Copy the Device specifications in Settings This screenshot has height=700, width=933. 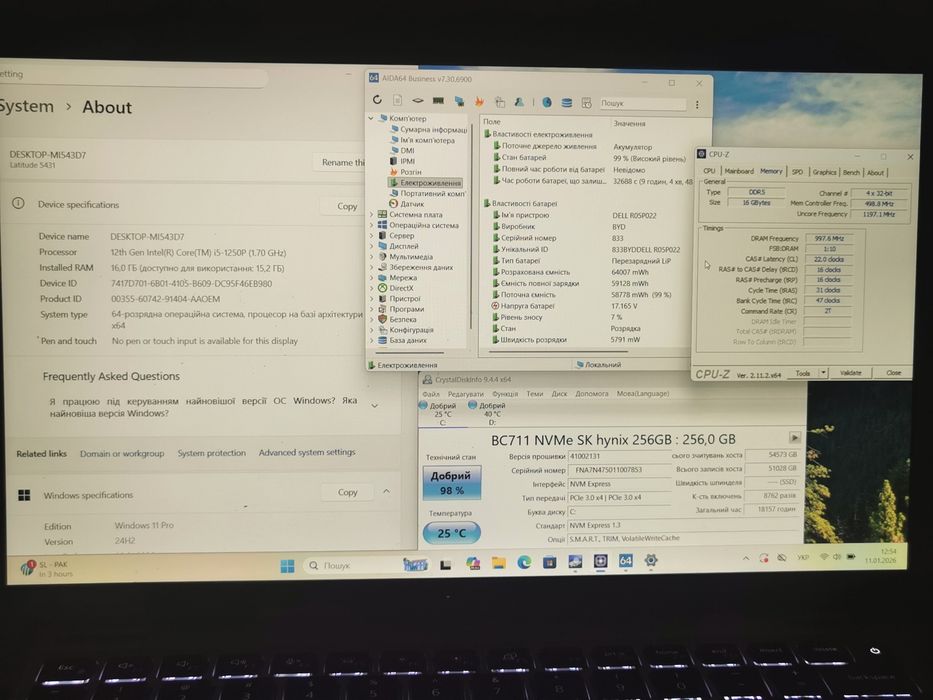347,206
